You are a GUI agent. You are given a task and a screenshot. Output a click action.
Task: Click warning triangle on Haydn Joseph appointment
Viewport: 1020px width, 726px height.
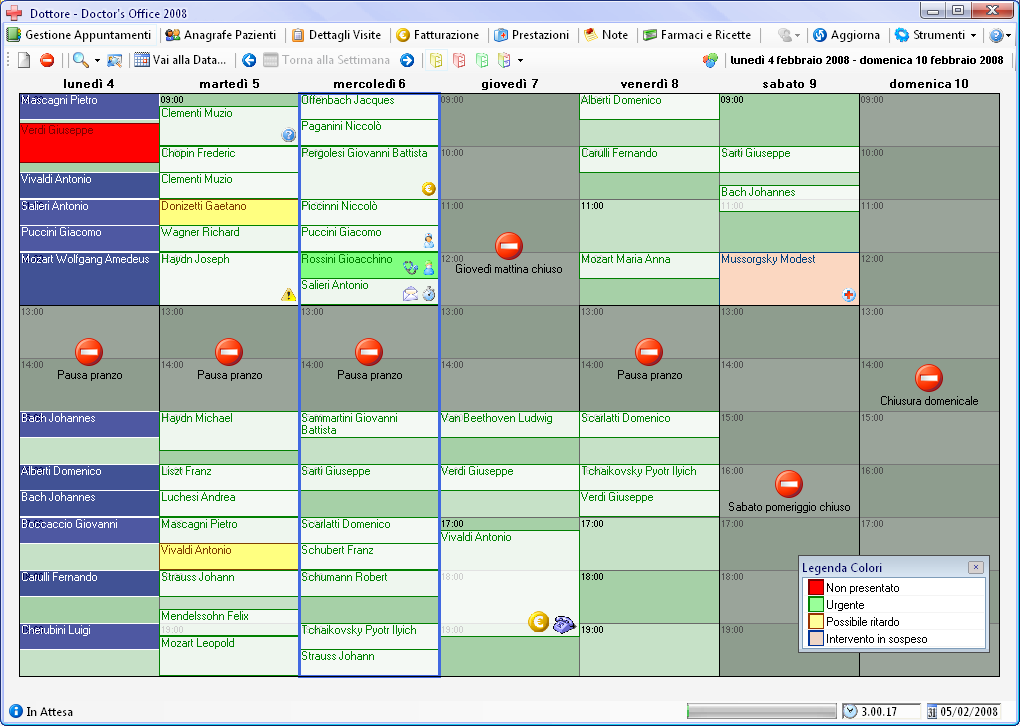click(288, 295)
